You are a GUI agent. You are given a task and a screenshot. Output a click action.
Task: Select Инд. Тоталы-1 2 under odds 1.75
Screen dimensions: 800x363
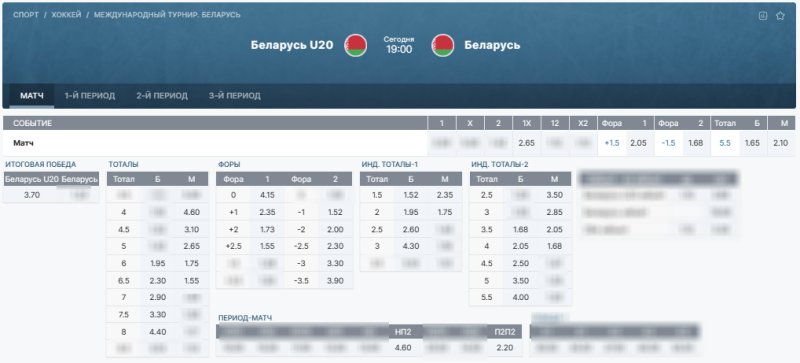pos(444,212)
